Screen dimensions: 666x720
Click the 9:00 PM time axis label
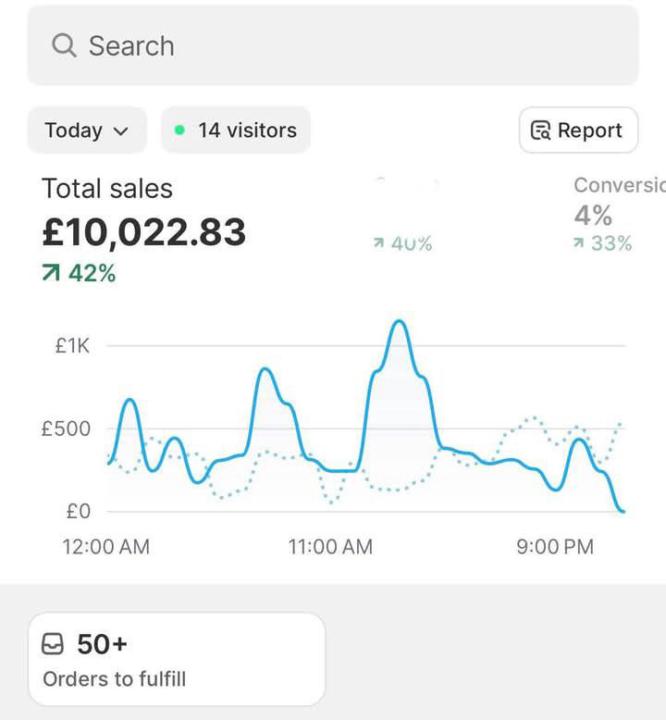click(x=554, y=547)
